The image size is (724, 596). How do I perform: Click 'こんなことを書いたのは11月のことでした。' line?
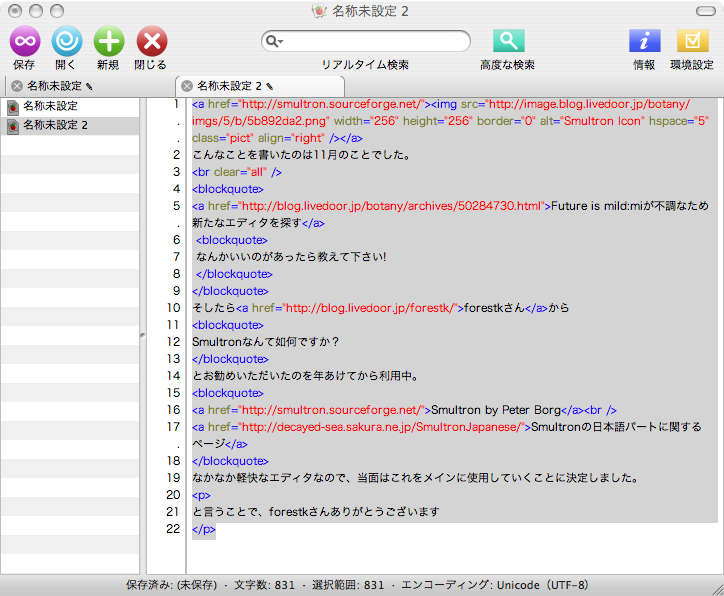pyautogui.click(x=302, y=155)
